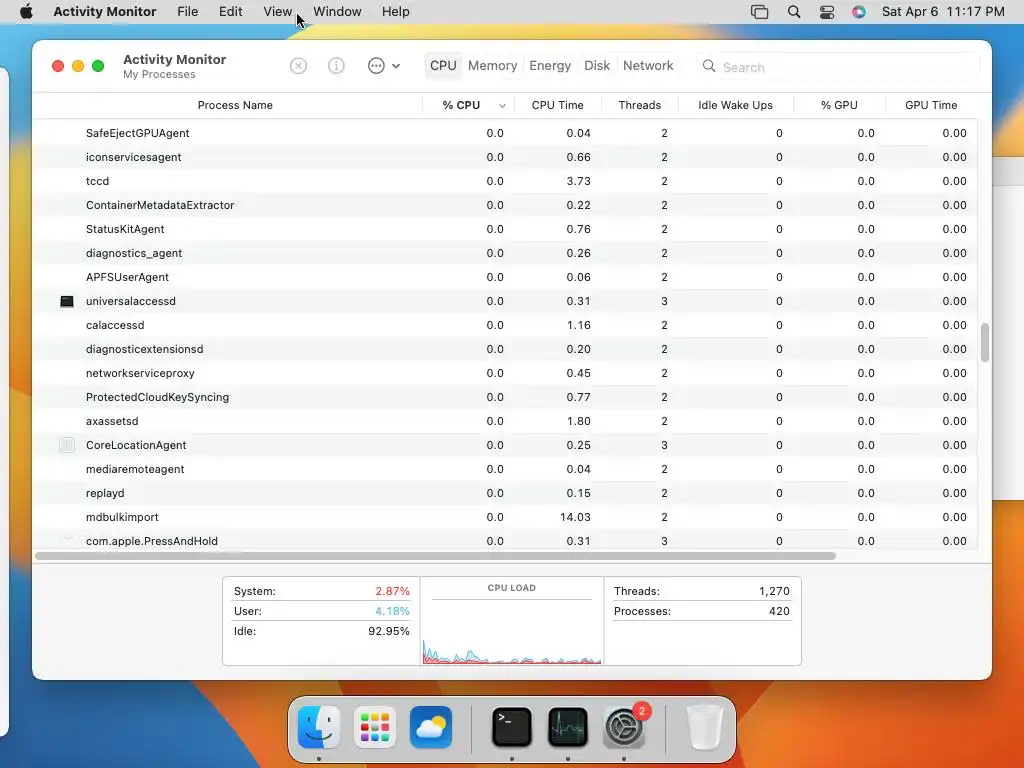The image size is (1024, 768).
Task: Click the System 2.87% value
Action: coord(392,591)
